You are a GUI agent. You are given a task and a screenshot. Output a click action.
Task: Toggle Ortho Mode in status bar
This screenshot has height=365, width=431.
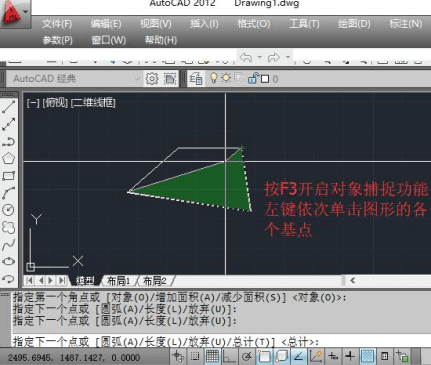tap(229, 357)
